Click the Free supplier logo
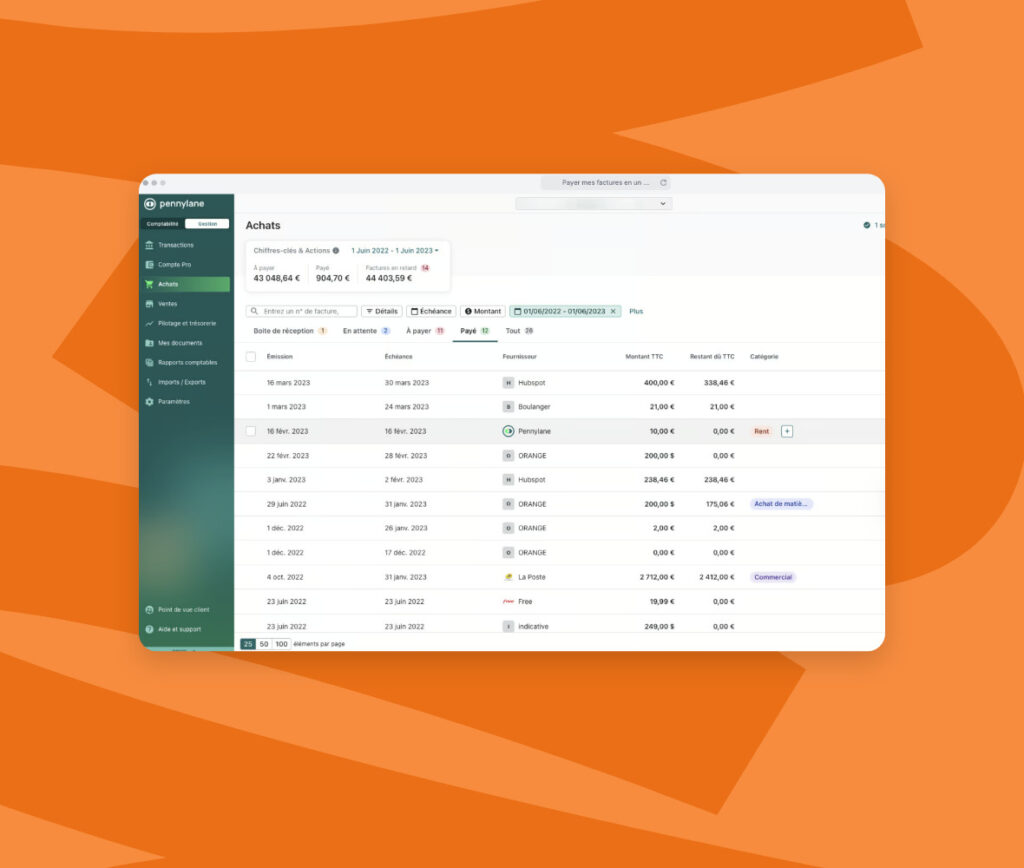The width and height of the screenshot is (1024, 868). point(508,602)
